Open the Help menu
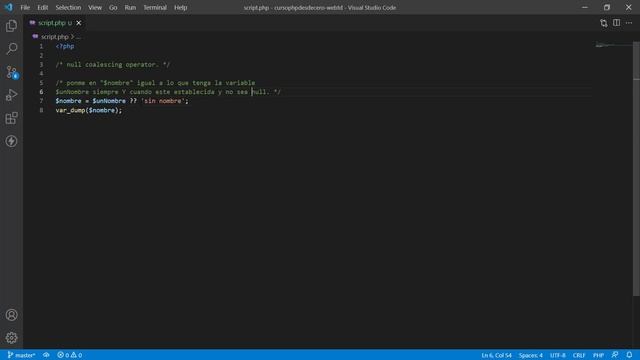This screenshot has height=360, width=640. click(x=180, y=7)
